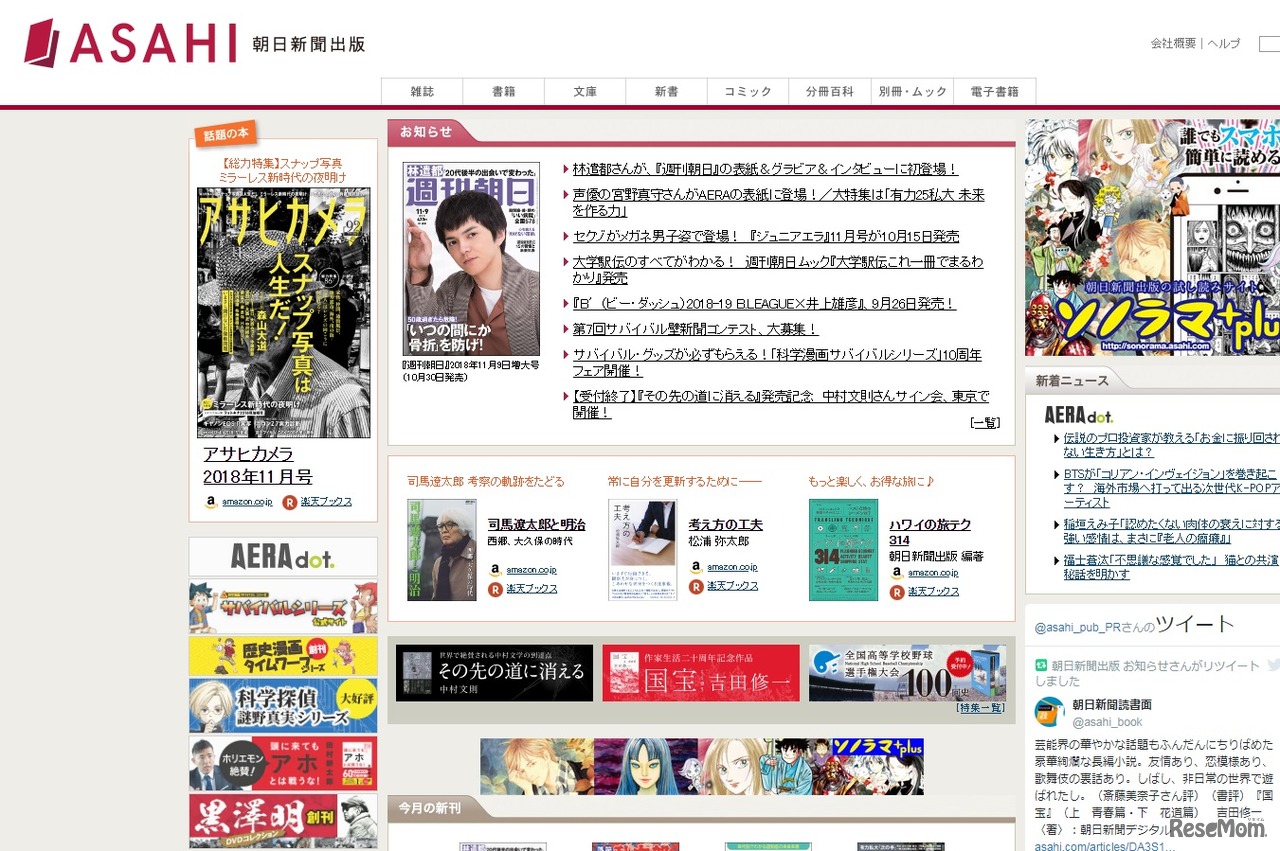Click the [特集一覧] link
Image resolution: width=1280 pixels, height=851 pixels.
click(980, 708)
